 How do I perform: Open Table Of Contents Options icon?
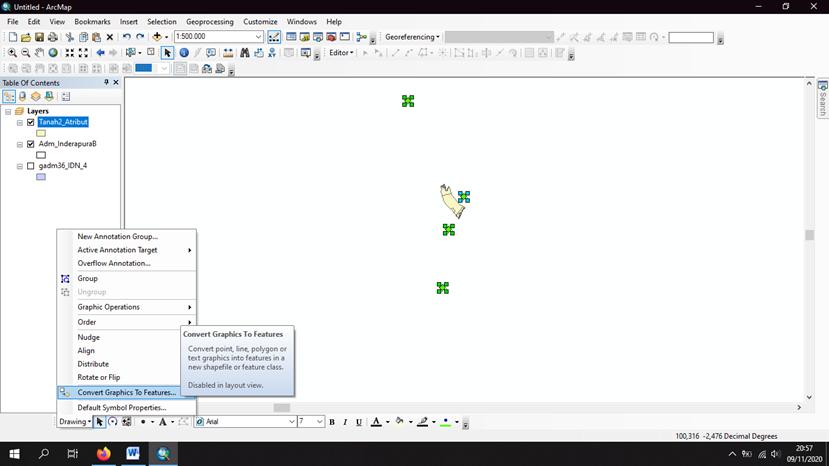66,97
